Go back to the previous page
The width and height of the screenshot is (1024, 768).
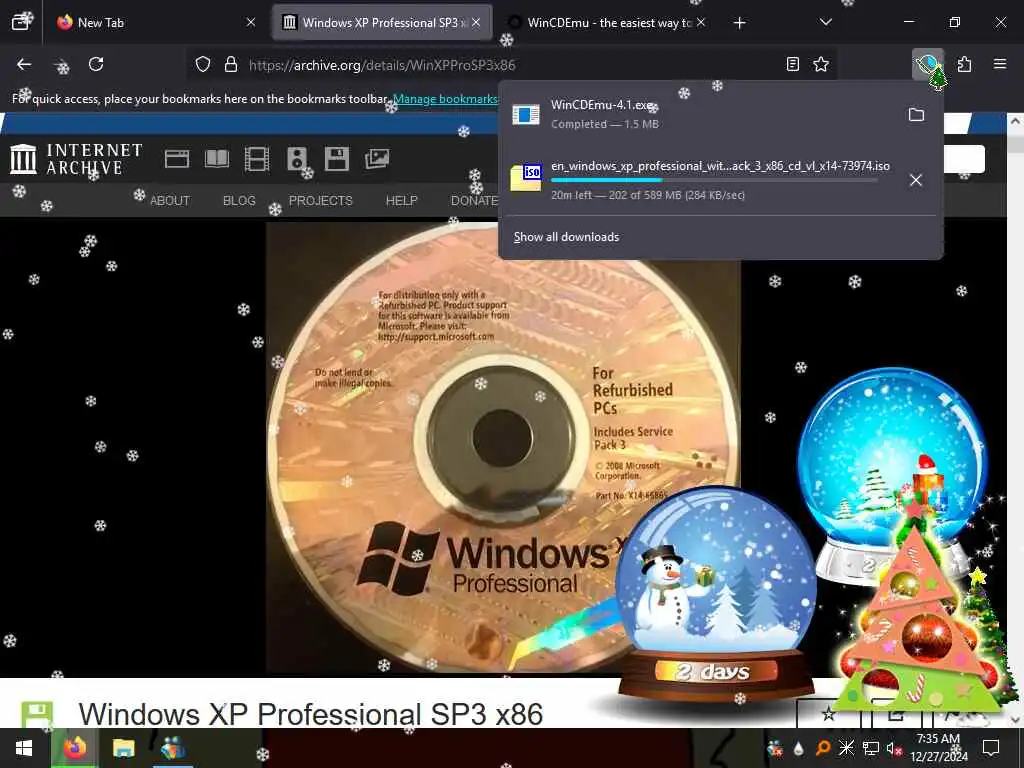pos(24,64)
